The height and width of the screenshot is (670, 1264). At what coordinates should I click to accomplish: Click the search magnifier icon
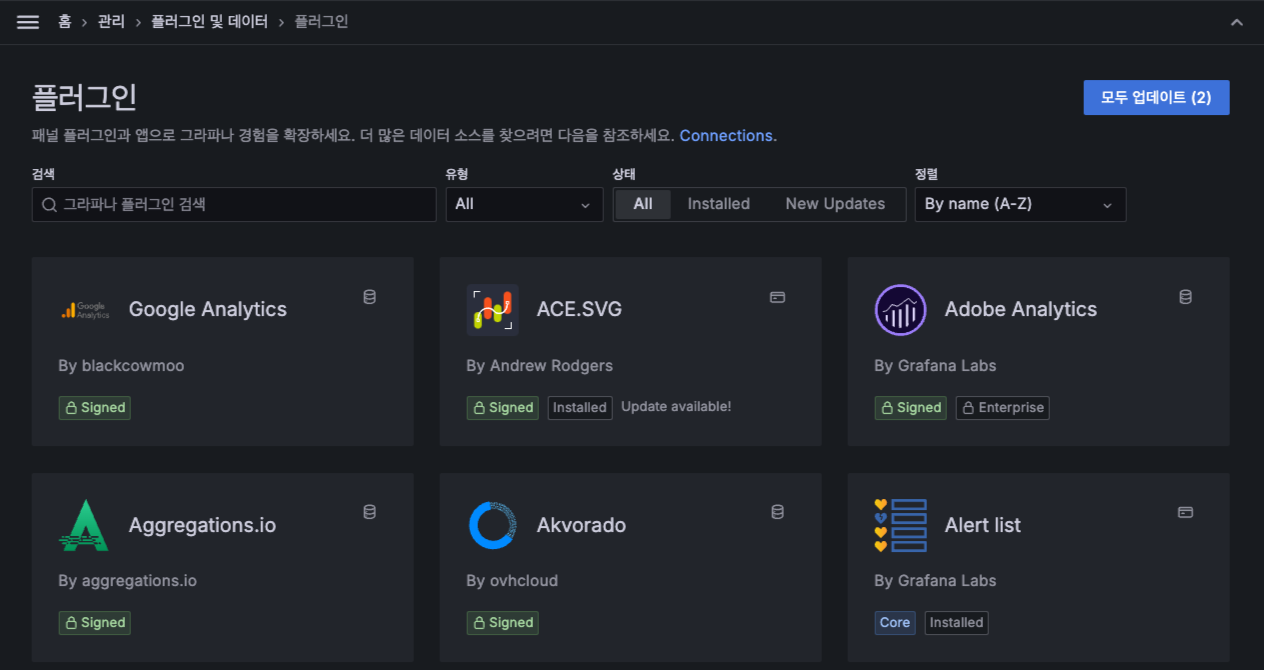[49, 205]
